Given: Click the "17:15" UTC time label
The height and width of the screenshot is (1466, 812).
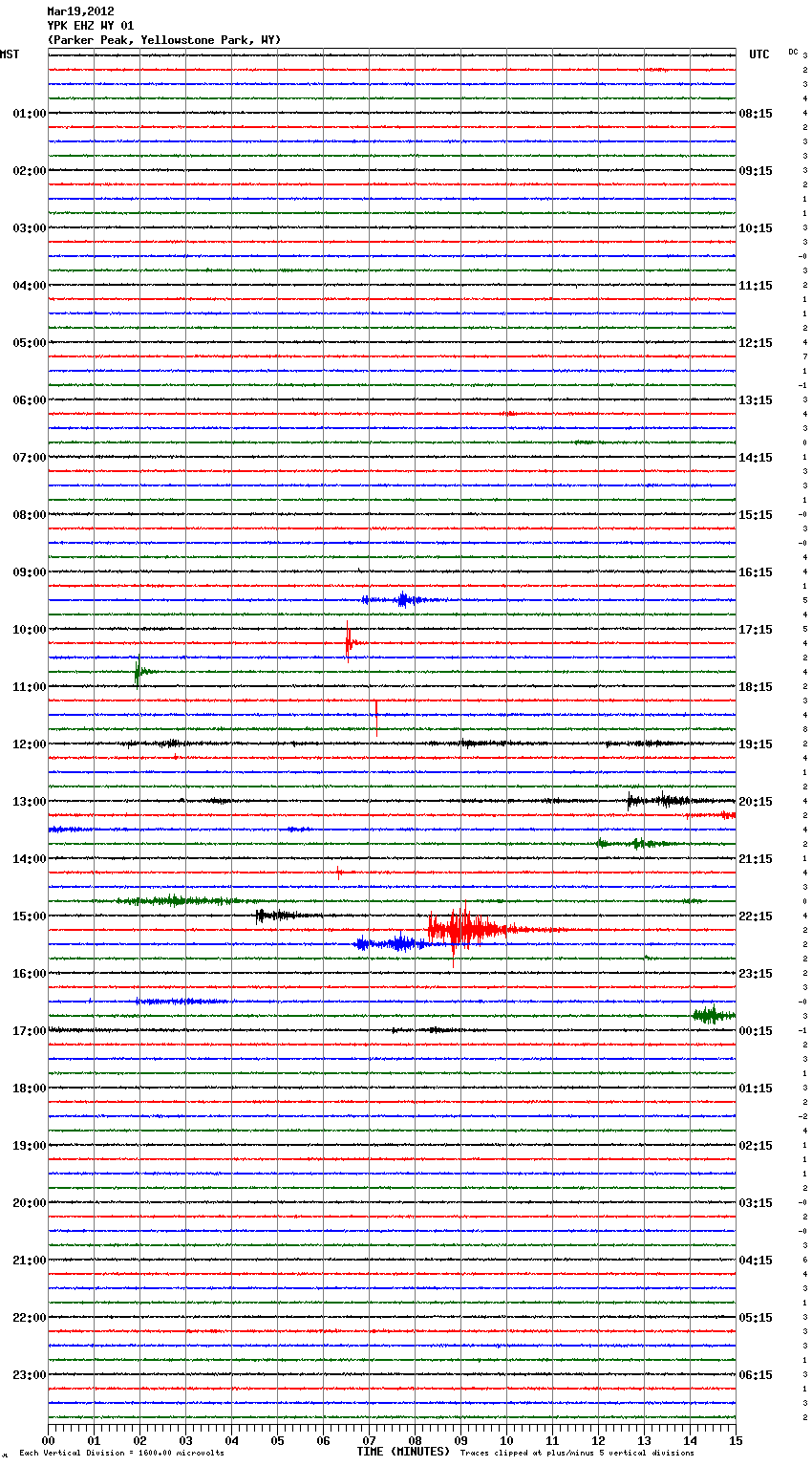Looking at the screenshot, I should coord(756,630).
